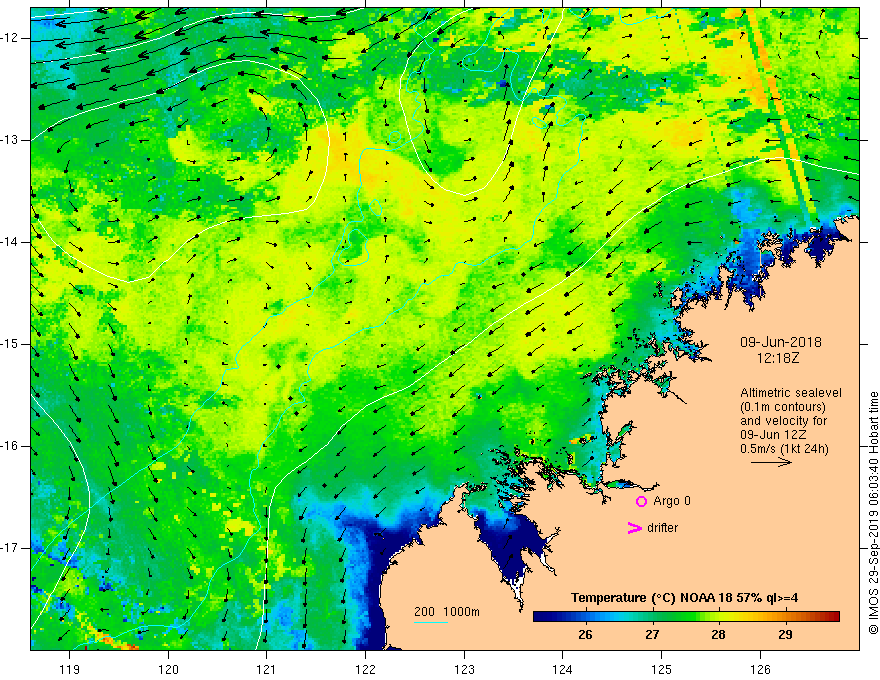Click the latitude axis label -17
Viewport: 880px width, 680px height.
click(x=10, y=548)
